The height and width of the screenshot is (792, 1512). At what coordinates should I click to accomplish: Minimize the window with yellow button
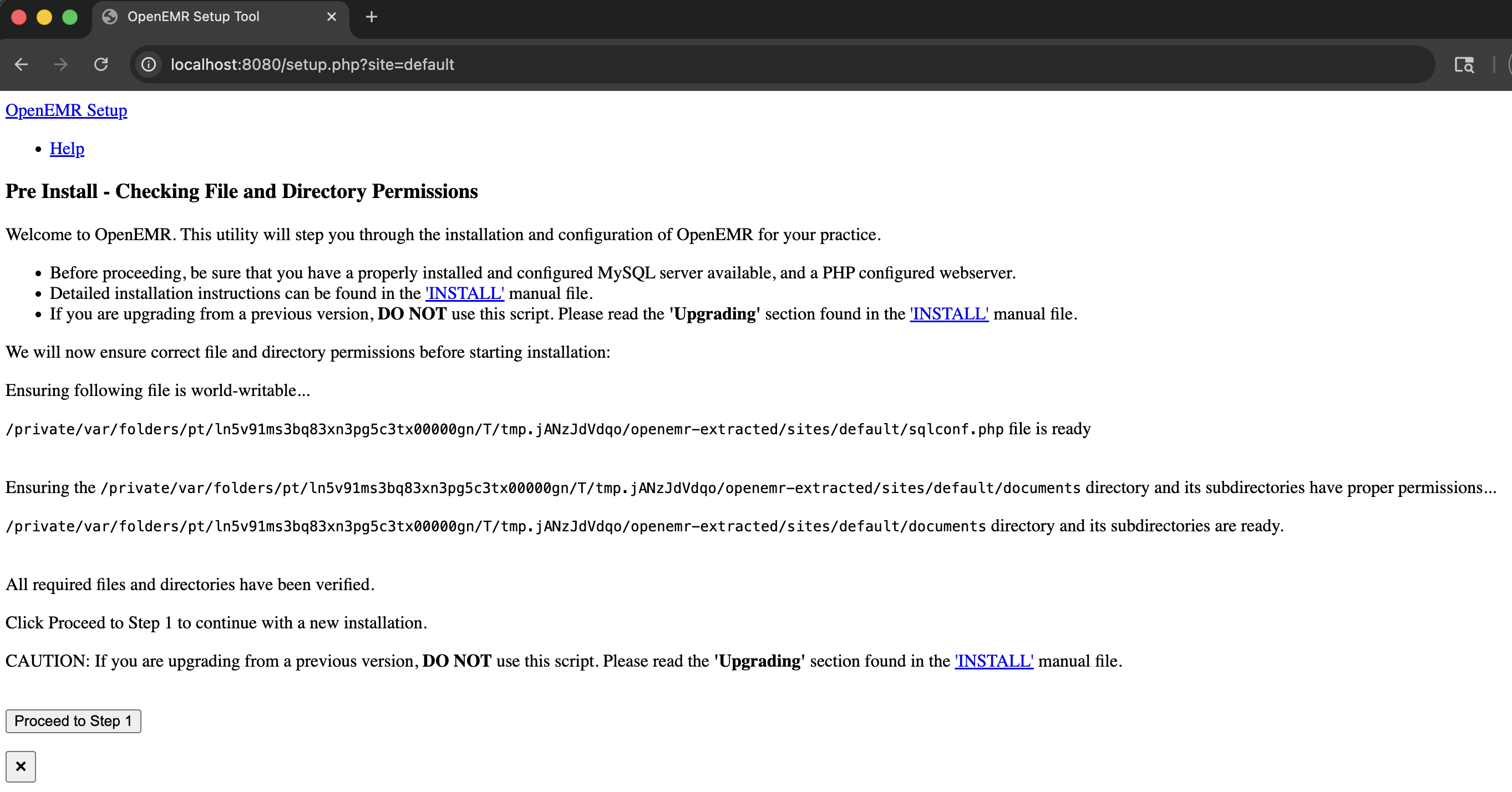pyautogui.click(x=44, y=17)
